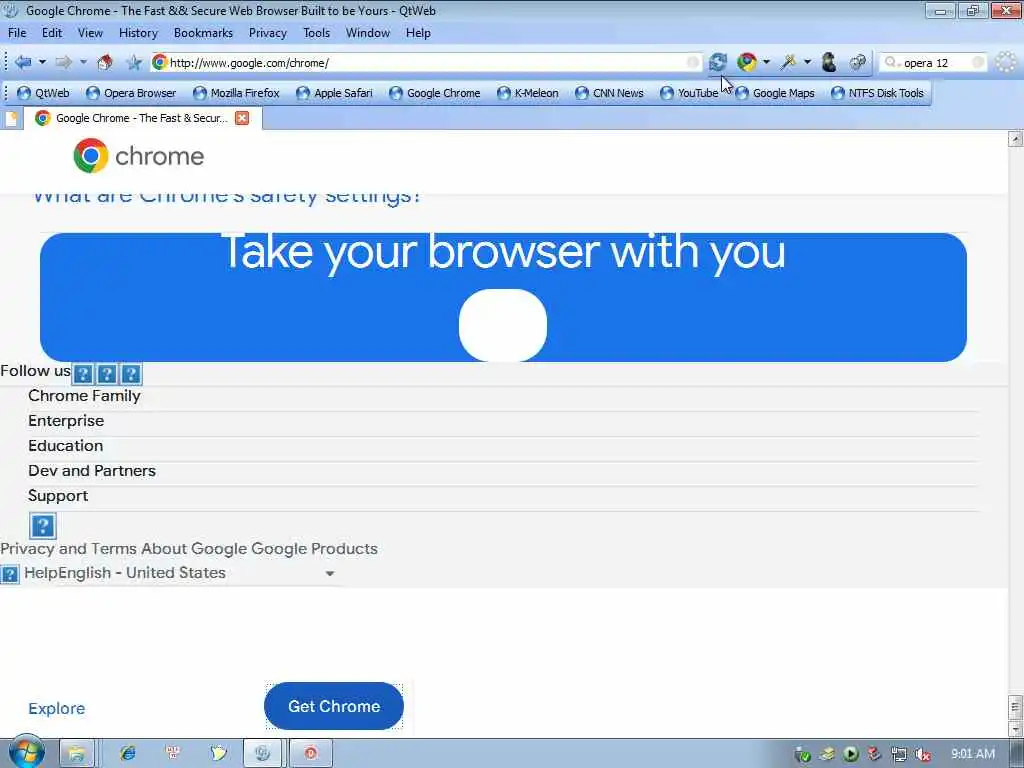Image resolution: width=1024 pixels, height=768 pixels.
Task: Expand the arrow beside the Chrome-logo icon
Action: (767, 63)
